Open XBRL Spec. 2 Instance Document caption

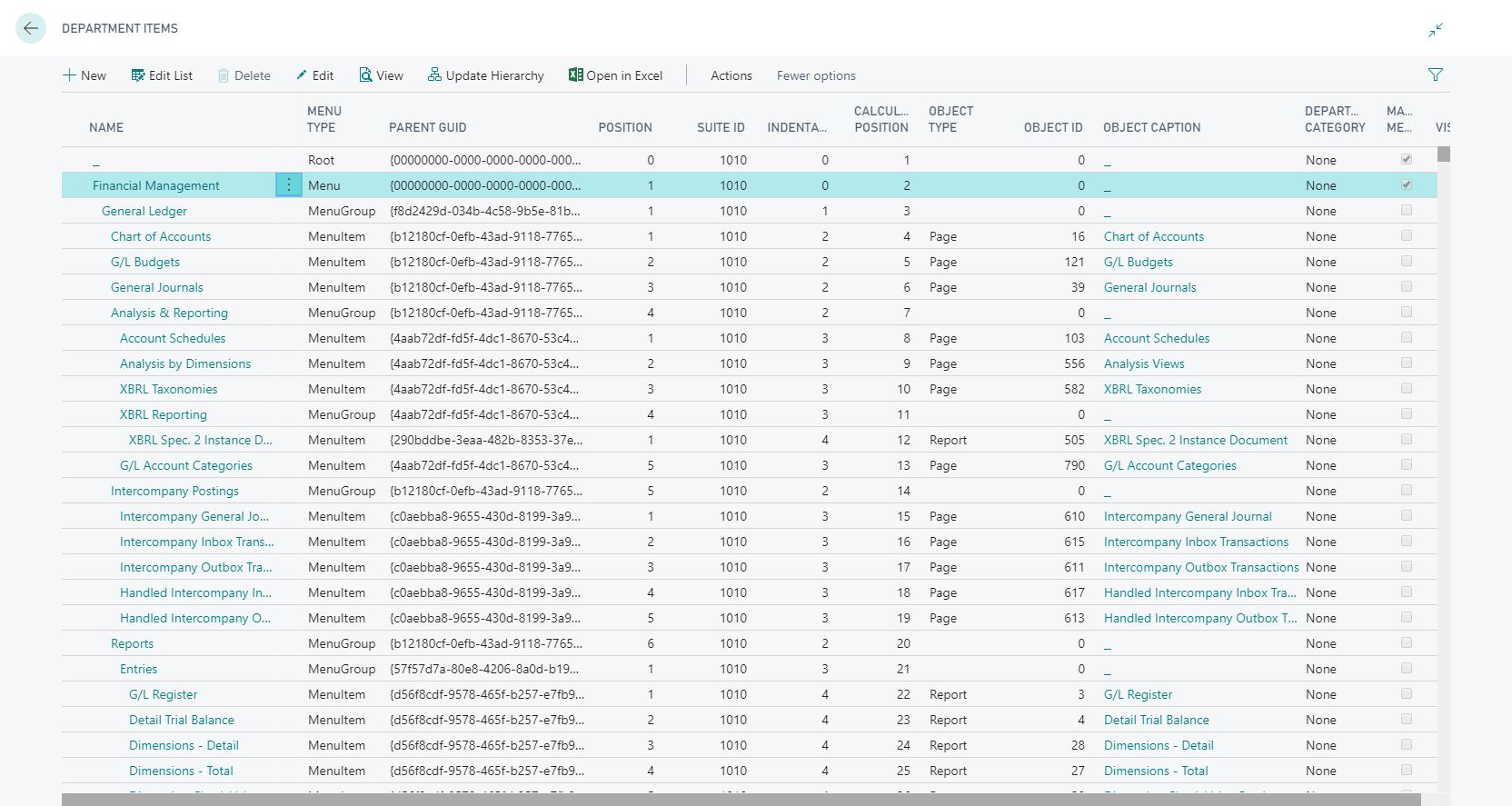[1196, 440]
